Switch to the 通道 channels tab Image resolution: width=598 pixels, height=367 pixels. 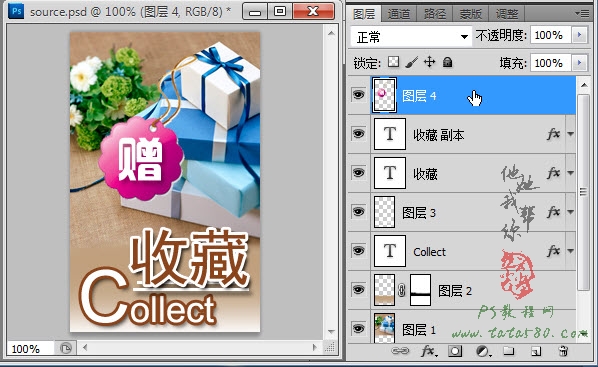click(399, 14)
